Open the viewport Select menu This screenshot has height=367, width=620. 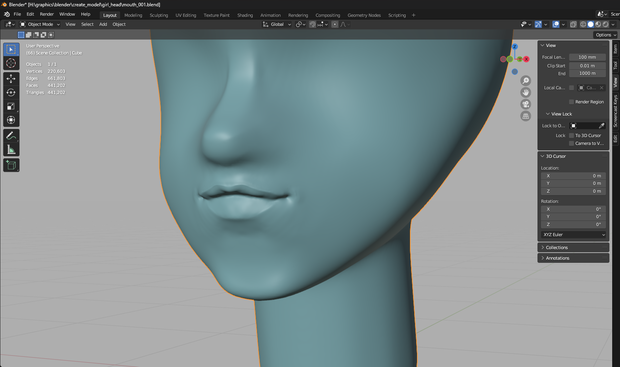tap(87, 25)
